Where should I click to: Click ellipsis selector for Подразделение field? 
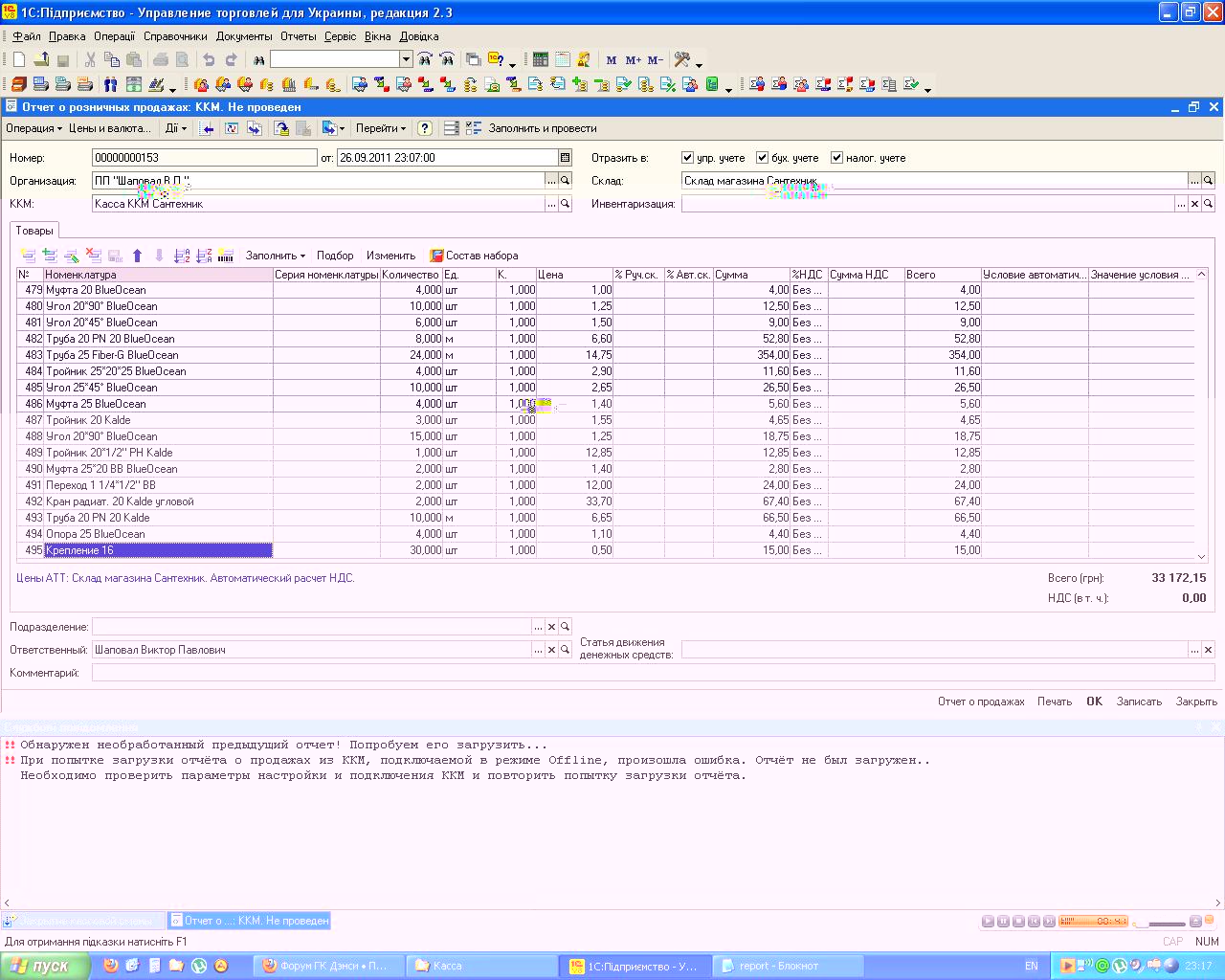click(538, 627)
